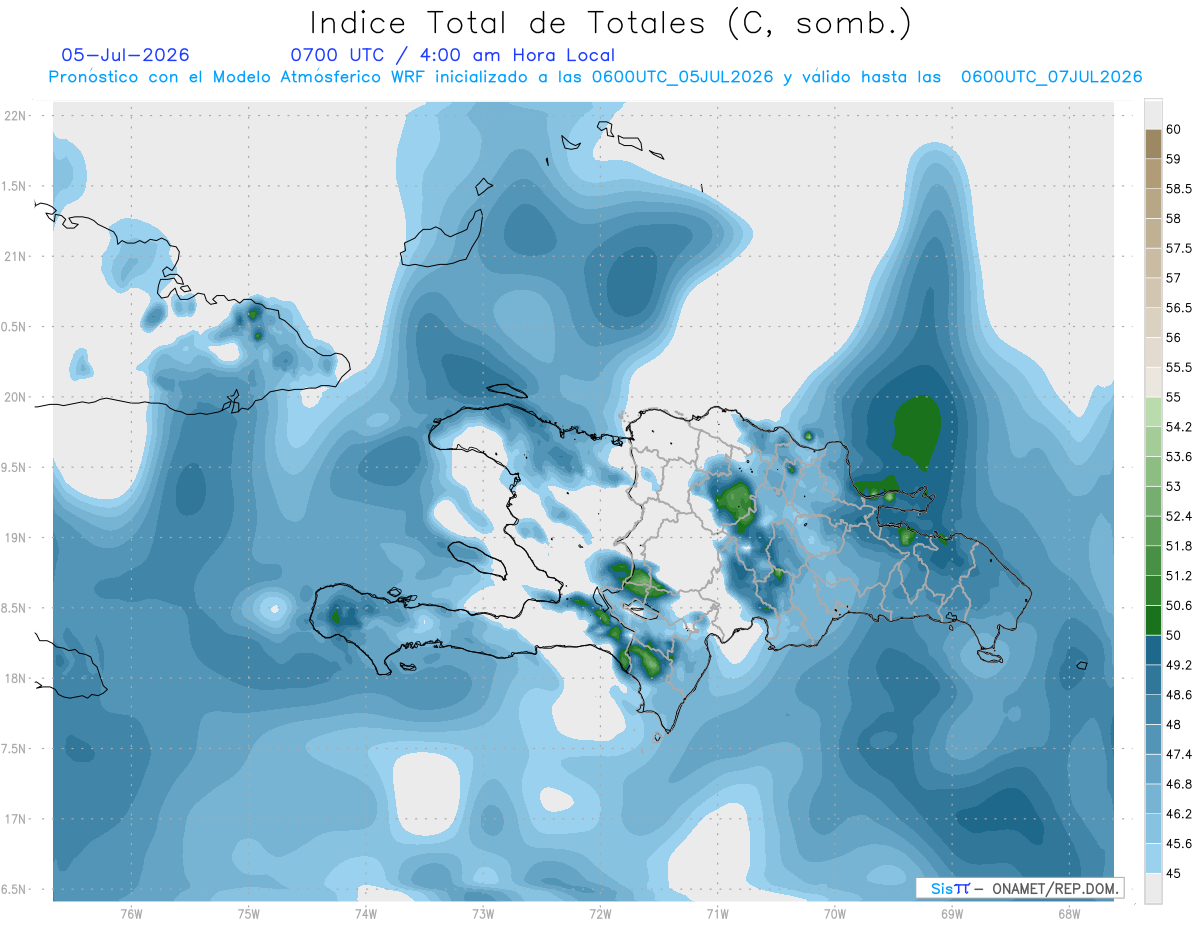Click the "70W" longitude label
This screenshot has width=1200, height=927.
click(x=835, y=914)
